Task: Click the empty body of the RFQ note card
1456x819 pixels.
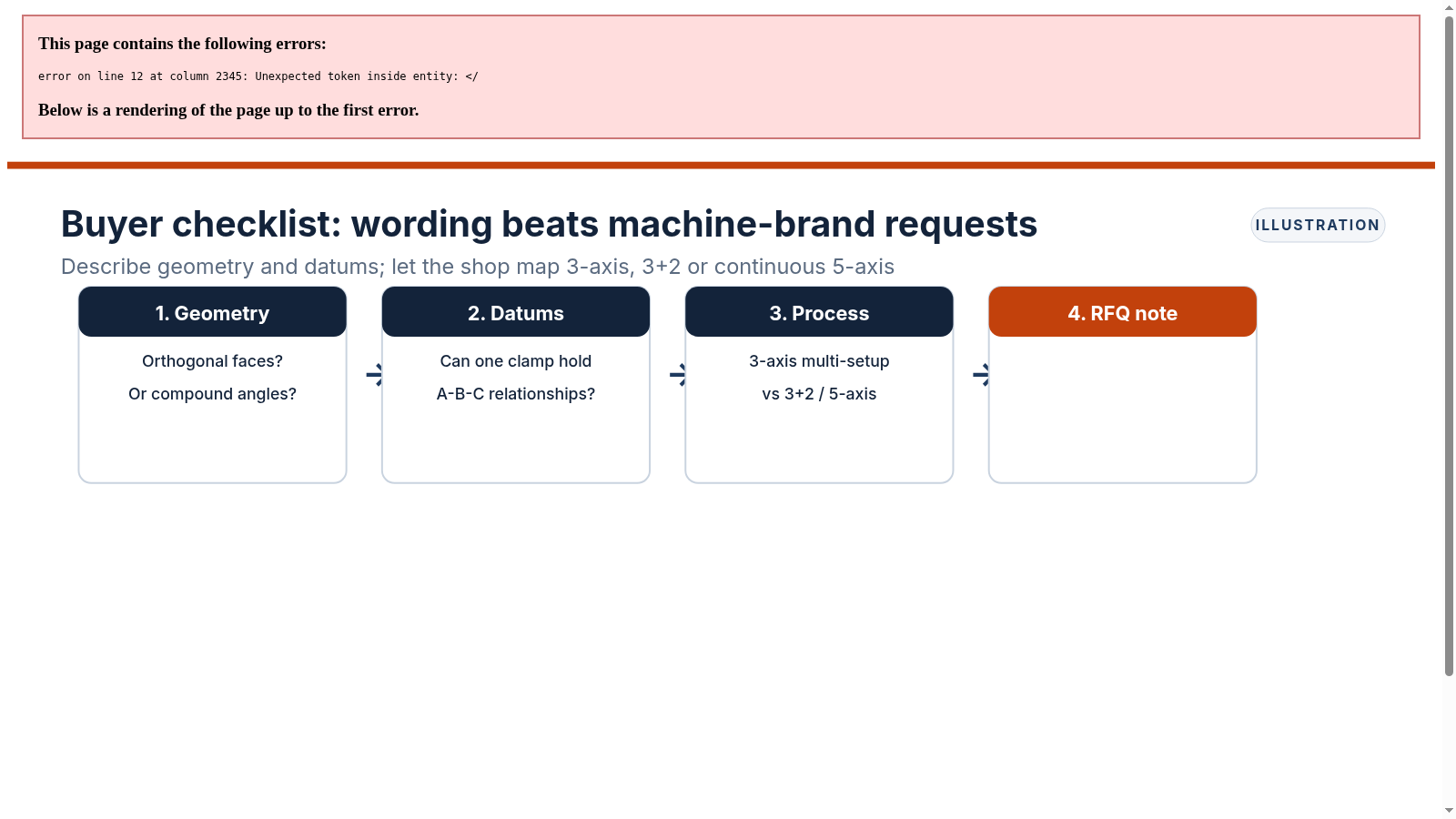Action: [1122, 409]
